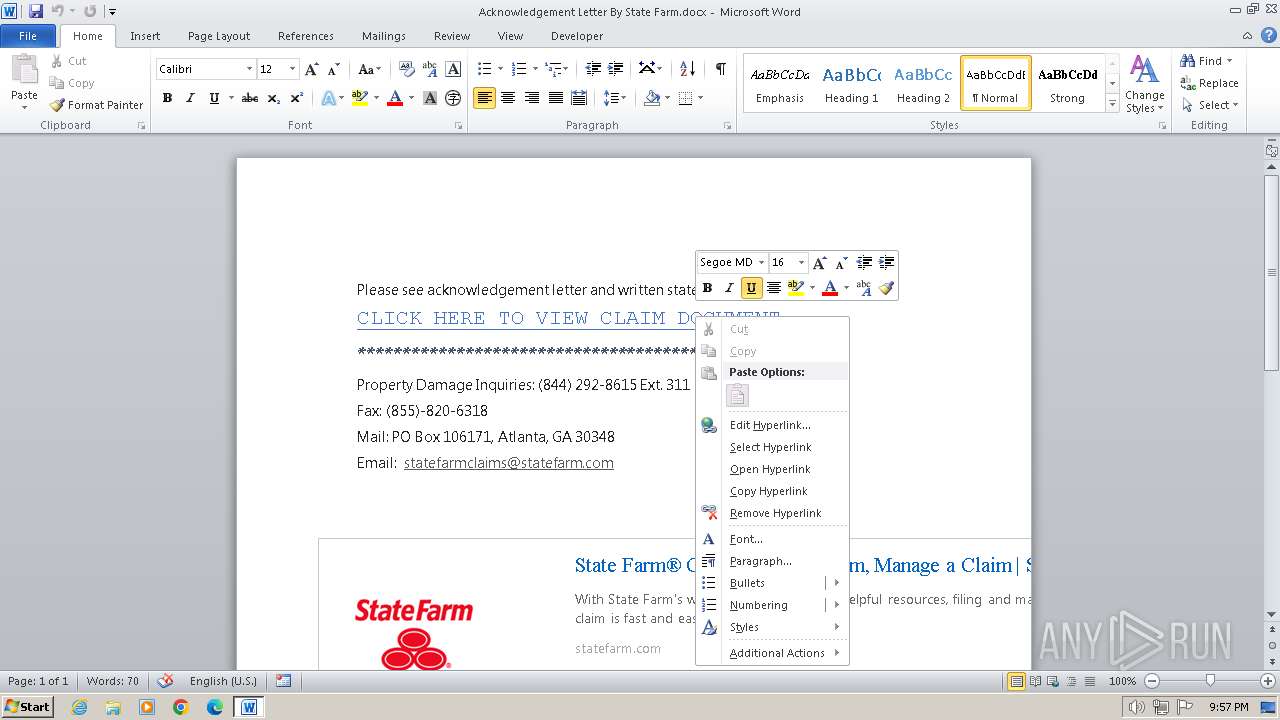Apply subscript formatting
Image resolution: width=1280 pixels, height=720 pixels.
point(274,98)
